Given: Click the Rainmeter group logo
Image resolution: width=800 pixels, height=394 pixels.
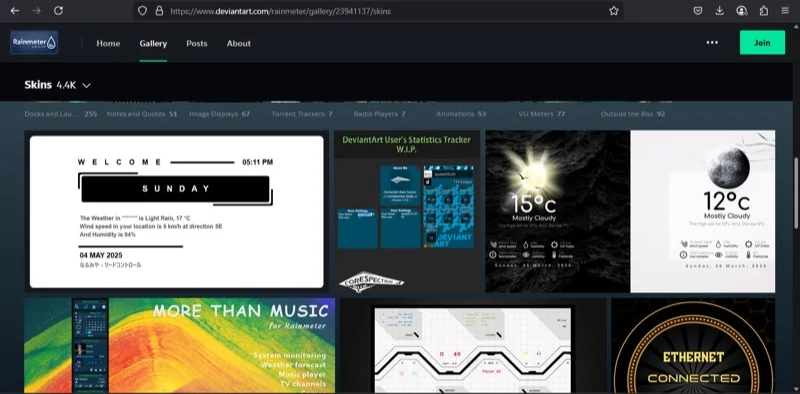Looking at the screenshot, I should pyautogui.click(x=34, y=43).
